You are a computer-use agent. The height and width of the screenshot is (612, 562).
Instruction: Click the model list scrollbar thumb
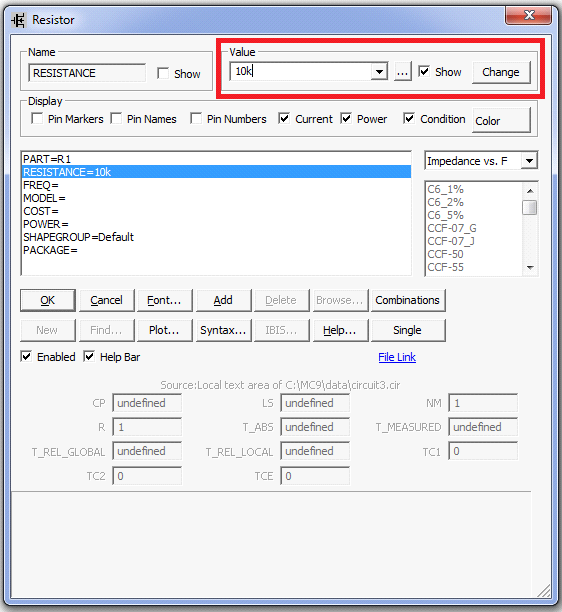pyautogui.click(x=530, y=207)
